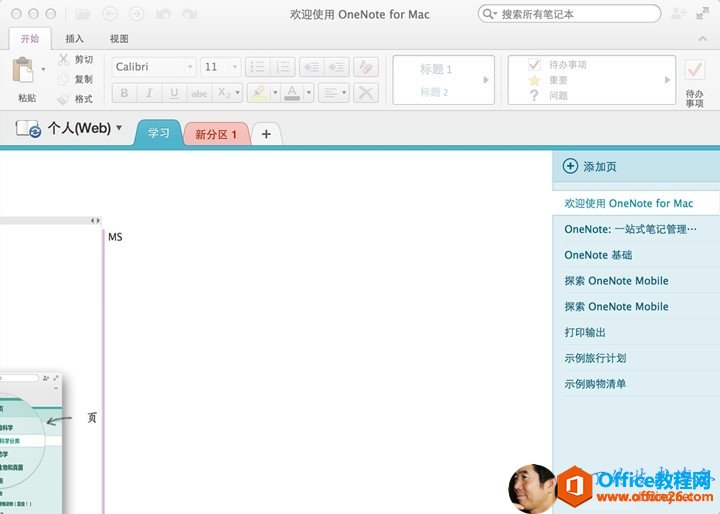The width and height of the screenshot is (720, 514).
Task: Toggle bold with the B button
Action: click(x=124, y=93)
